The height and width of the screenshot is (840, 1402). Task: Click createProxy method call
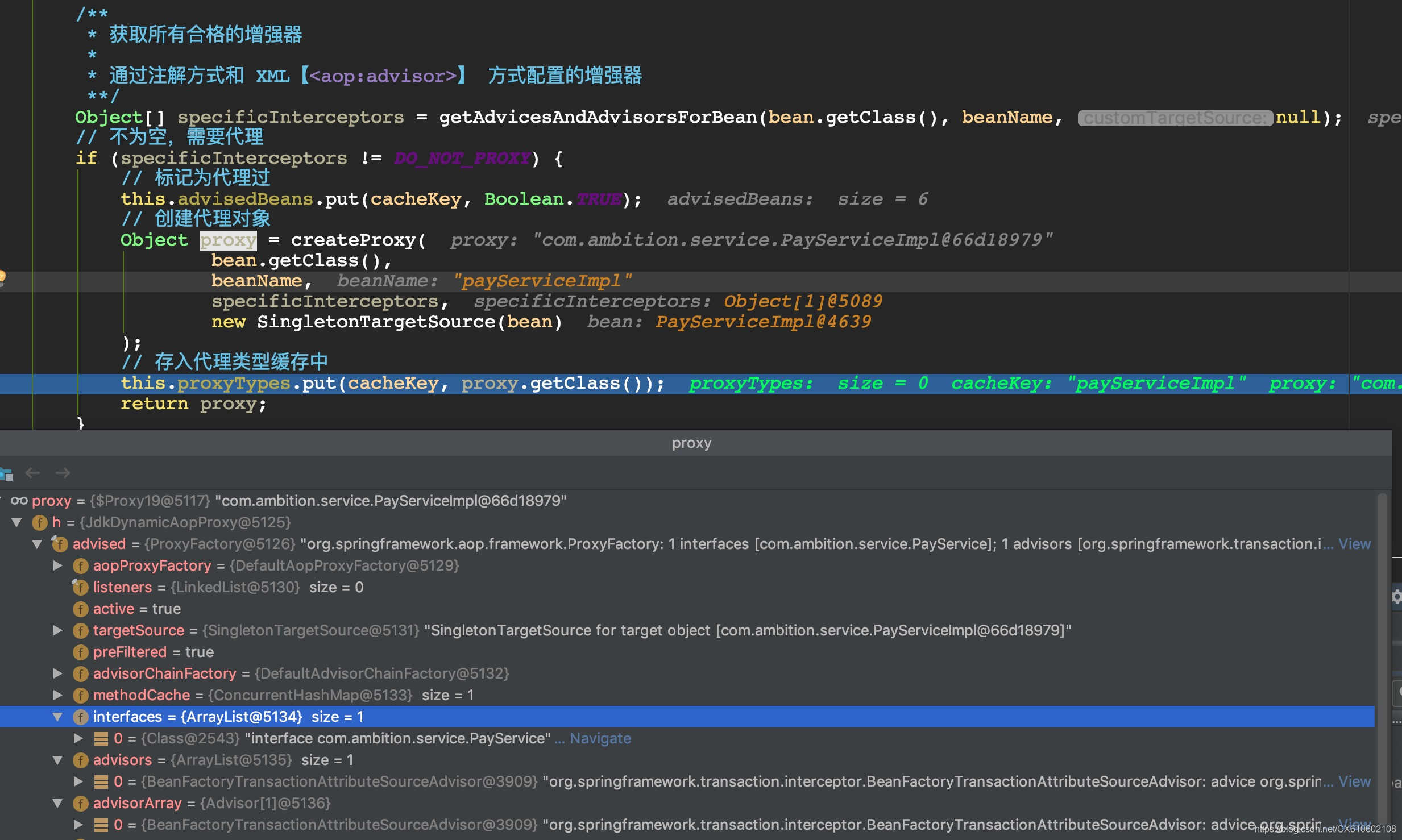(x=353, y=240)
